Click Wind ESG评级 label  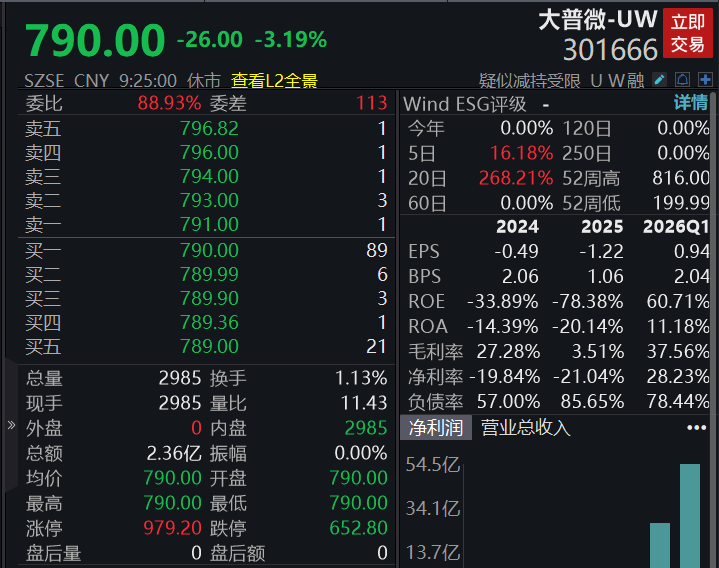[465, 104]
